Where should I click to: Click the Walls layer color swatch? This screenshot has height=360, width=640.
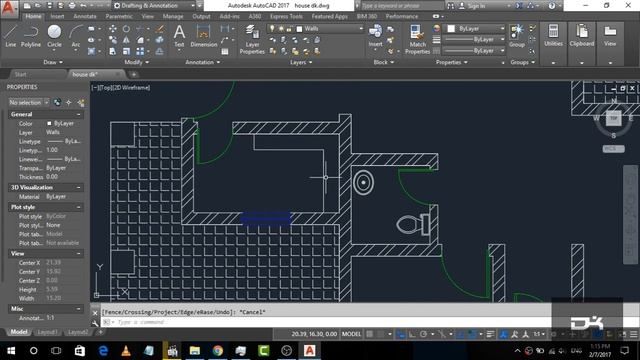pos(299,29)
